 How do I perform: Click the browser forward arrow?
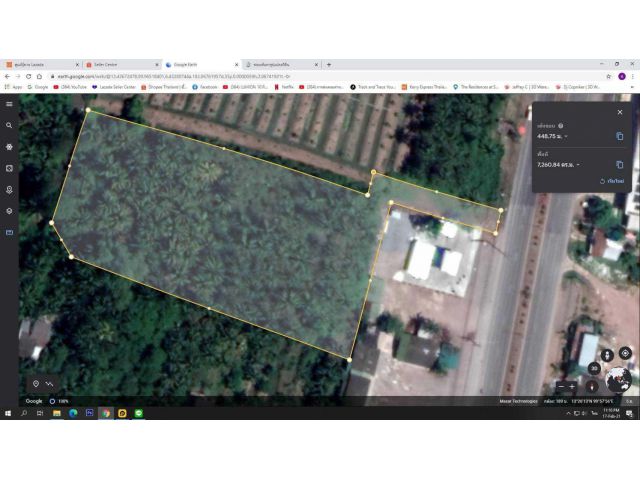click(18, 76)
